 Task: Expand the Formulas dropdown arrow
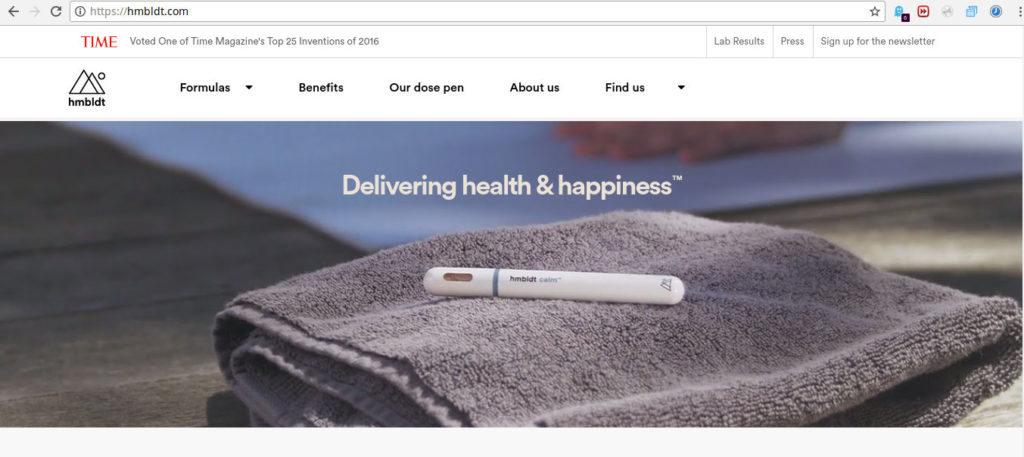[x=249, y=87]
